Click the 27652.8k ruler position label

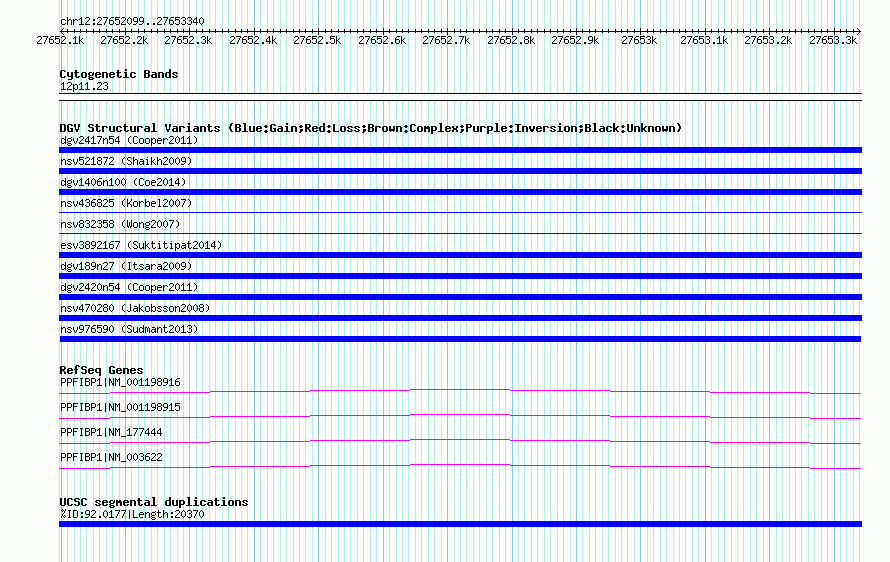point(511,40)
